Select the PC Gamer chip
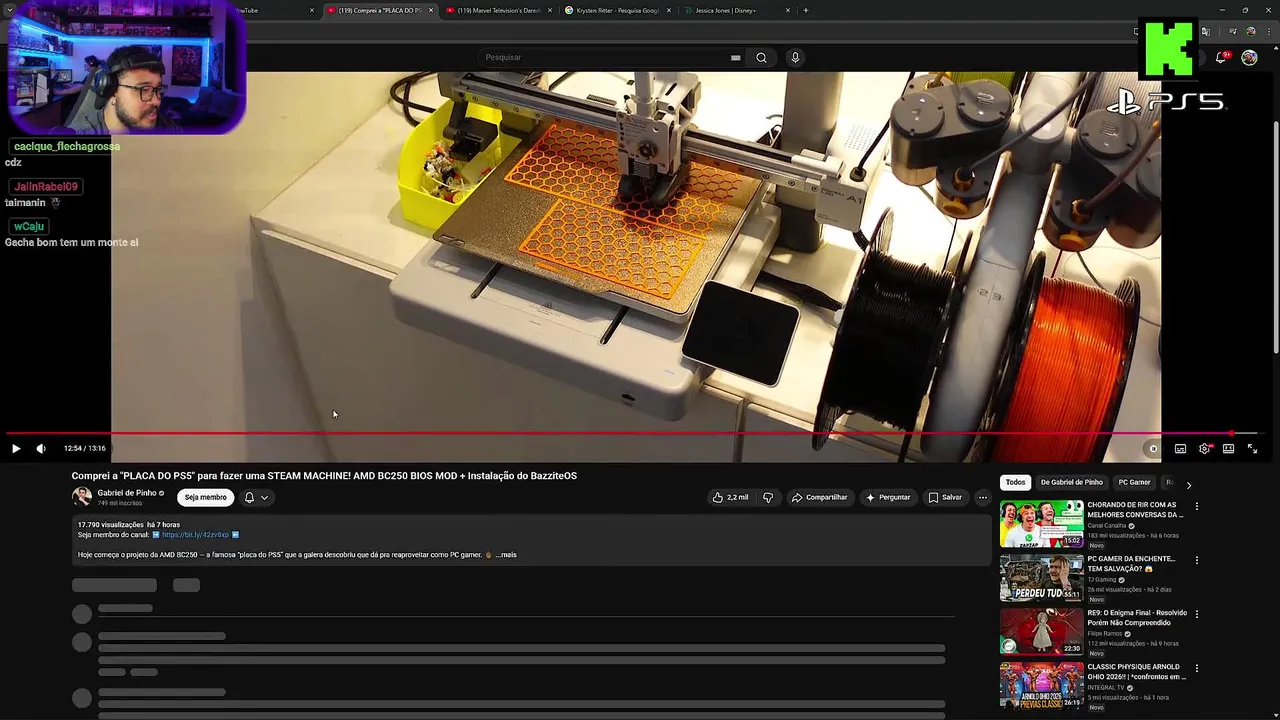Screen dimensions: 1280x720 click(1134, 482)
